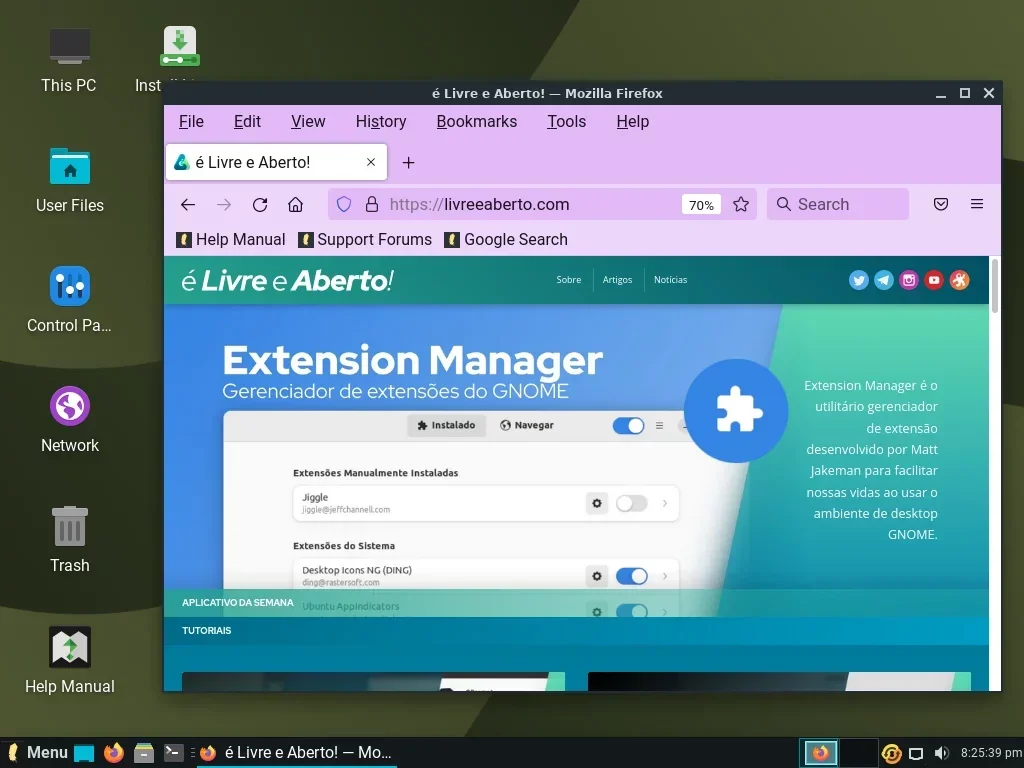Toggle Desktop Icons NG (DING) switch
The width and height of the screenshot is (1024, 768).
pos(632,576)
